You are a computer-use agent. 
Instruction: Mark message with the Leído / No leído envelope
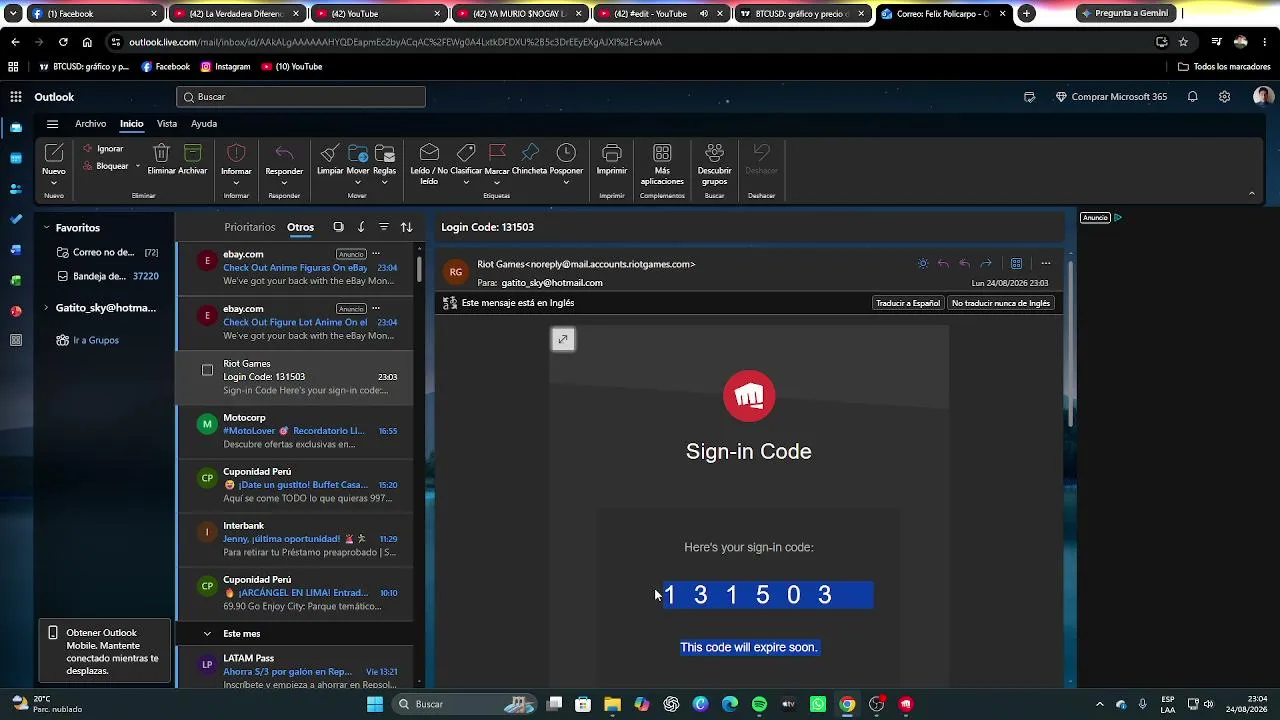[429, 152]
